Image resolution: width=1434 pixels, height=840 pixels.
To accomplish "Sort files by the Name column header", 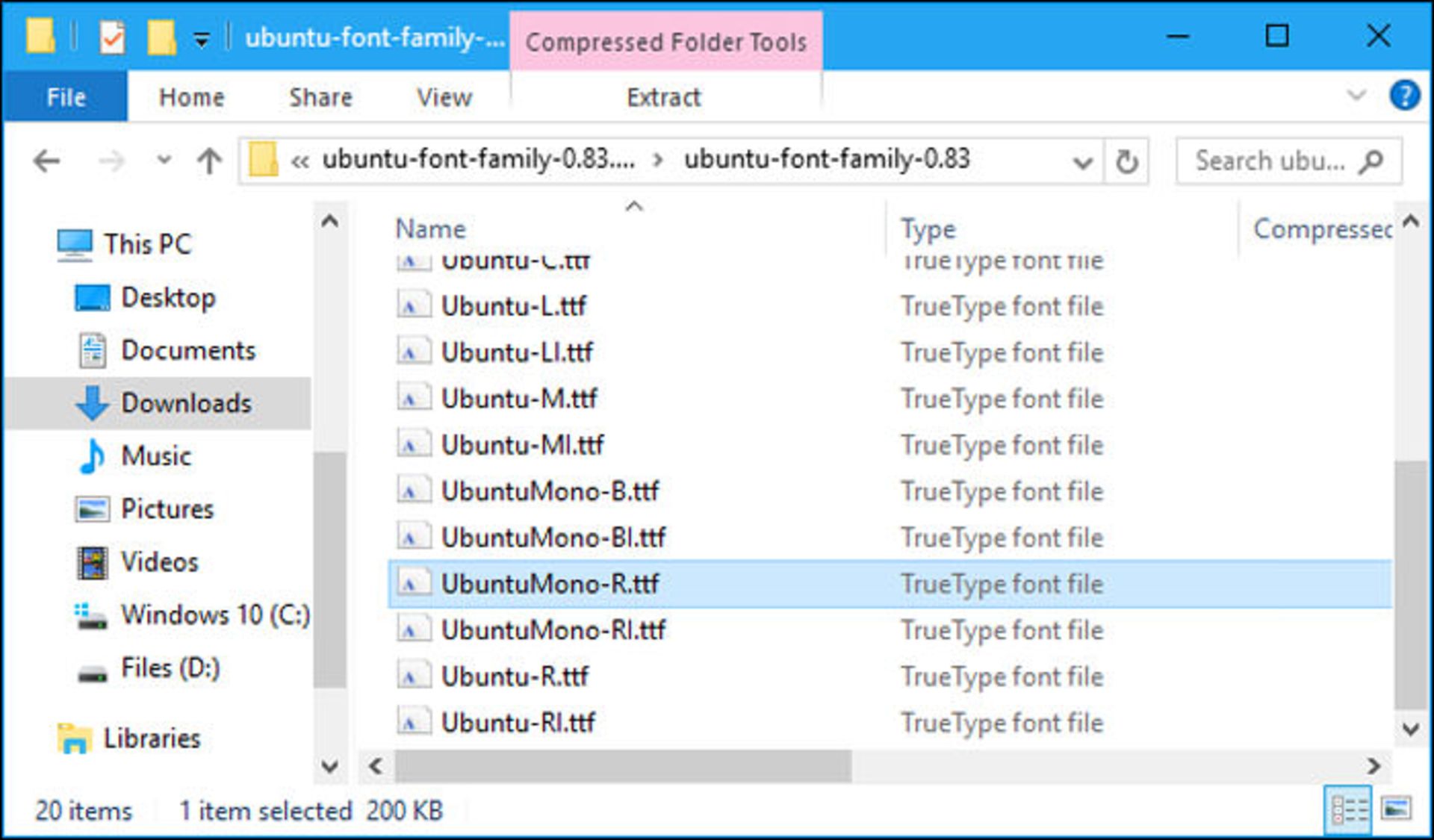I will pyautogui.click(x=430, y=228).
